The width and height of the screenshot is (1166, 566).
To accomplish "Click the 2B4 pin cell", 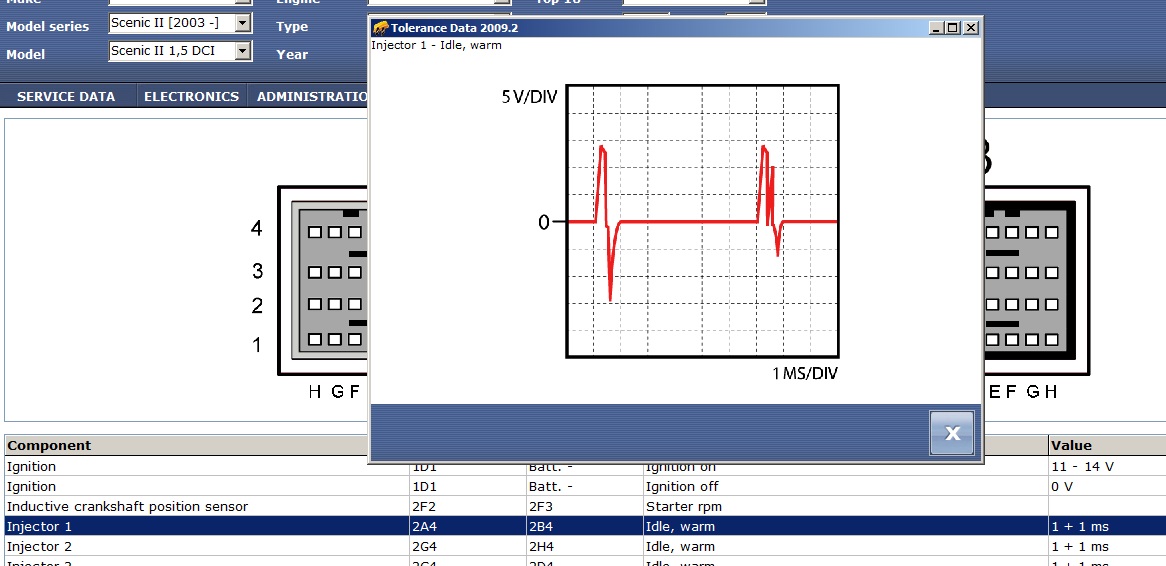I will coord(584,526).
